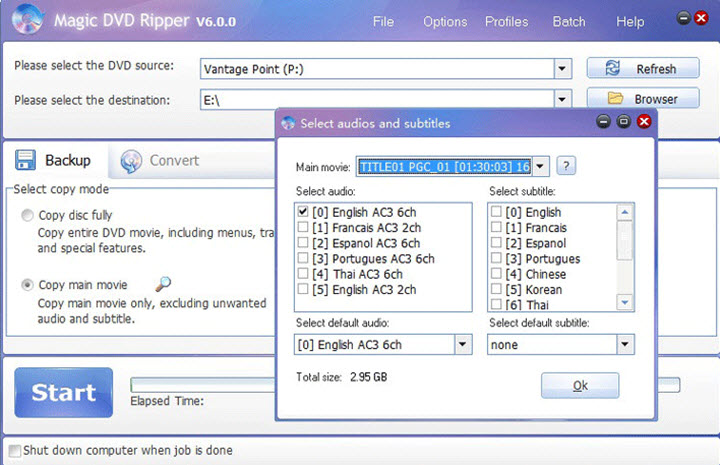Click the magnifier icon beside Copy main movie
This screenshot has width=720, height=465.
point(163,284)
